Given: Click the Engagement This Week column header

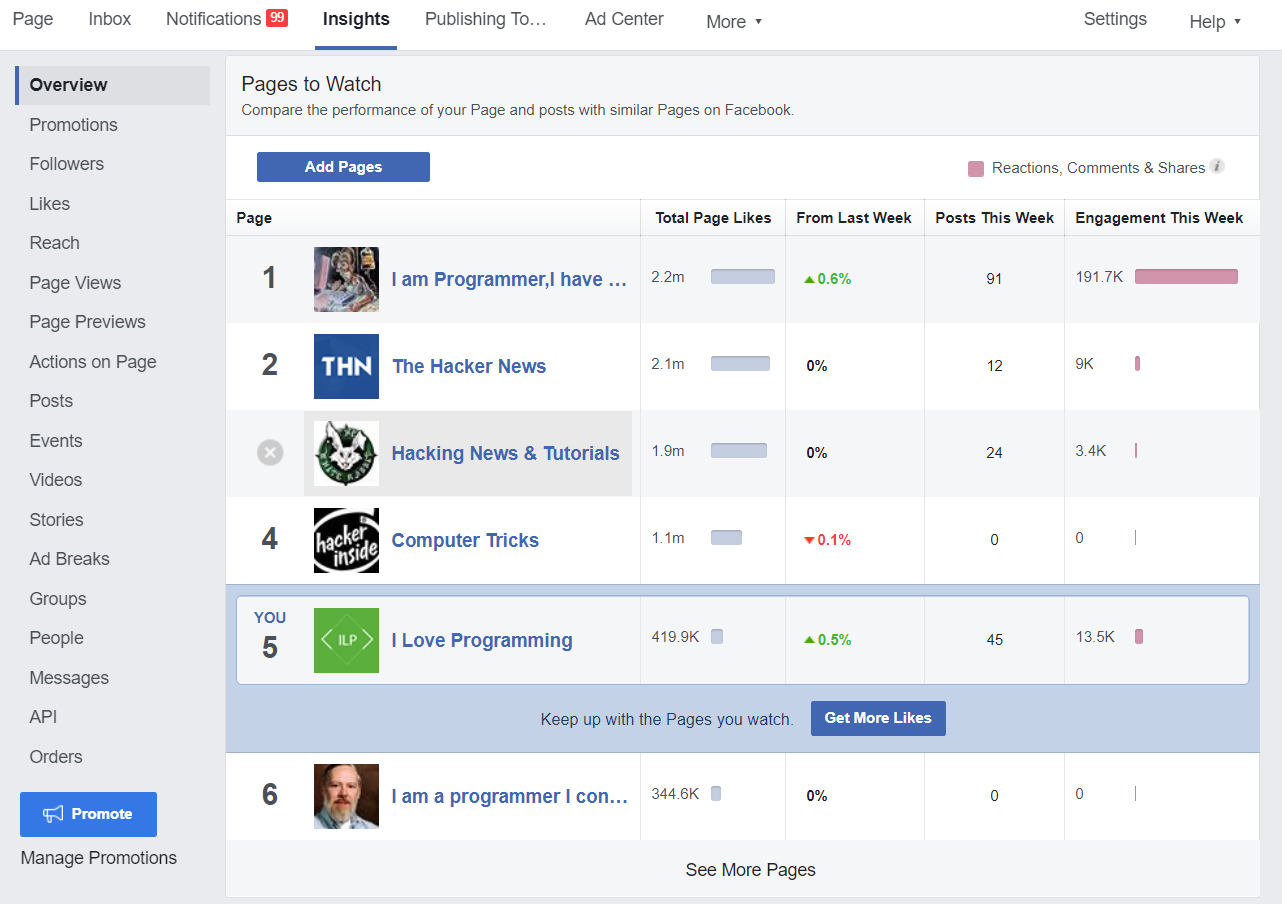Looking at the screenshot, I should tap(1159, 218).
